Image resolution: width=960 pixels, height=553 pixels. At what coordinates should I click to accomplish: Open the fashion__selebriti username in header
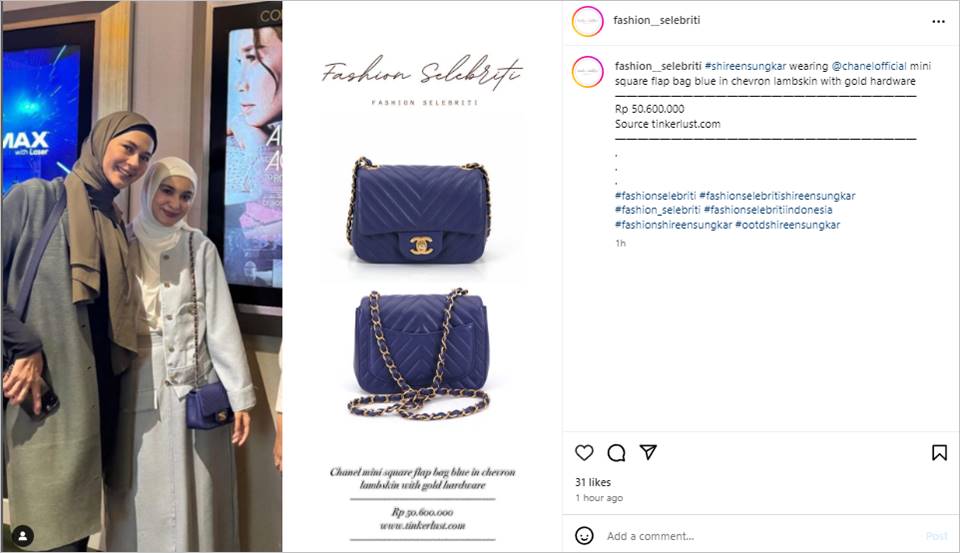[656, 20]
